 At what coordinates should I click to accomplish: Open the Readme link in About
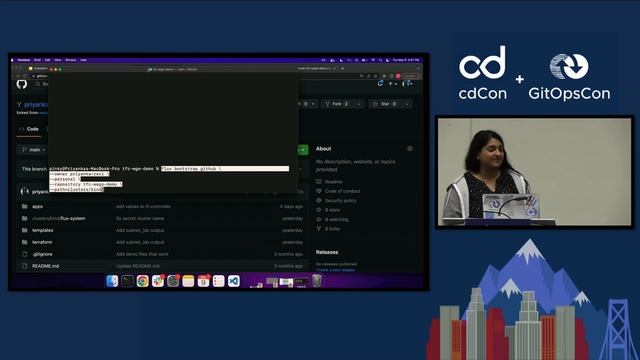(333, 182)
